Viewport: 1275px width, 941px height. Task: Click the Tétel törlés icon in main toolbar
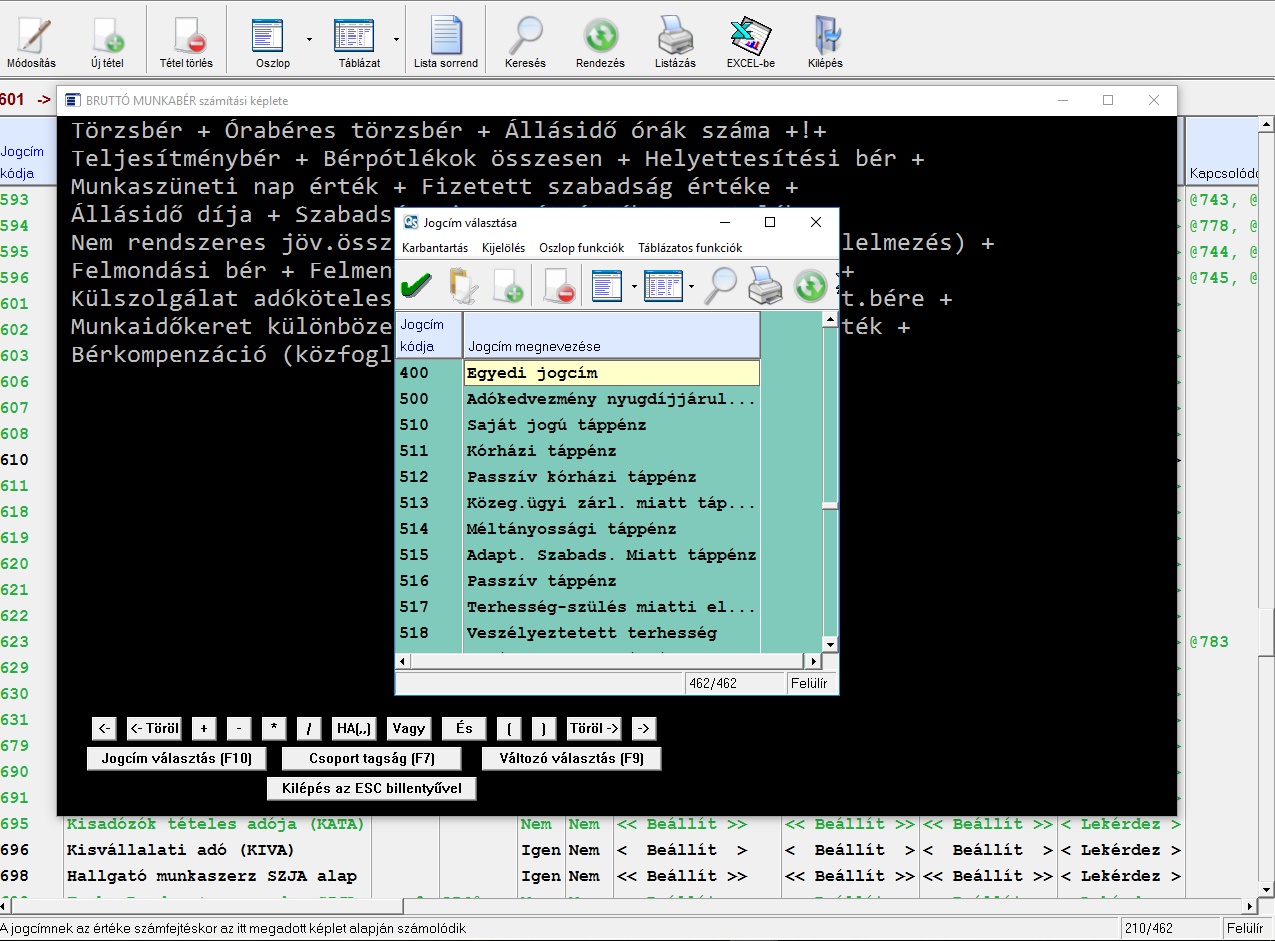click(186, 36)
